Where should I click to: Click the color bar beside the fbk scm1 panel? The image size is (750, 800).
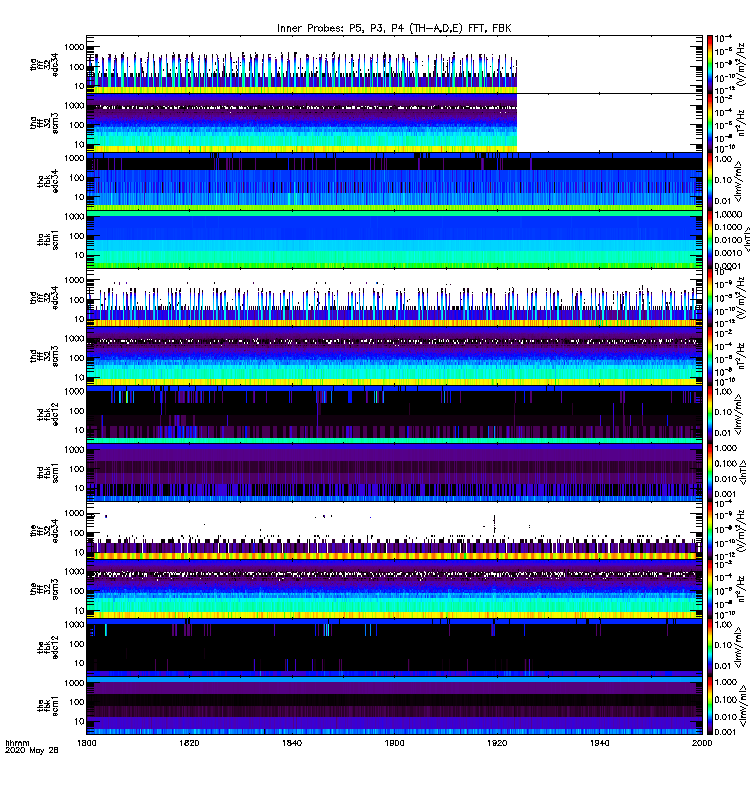709,705
